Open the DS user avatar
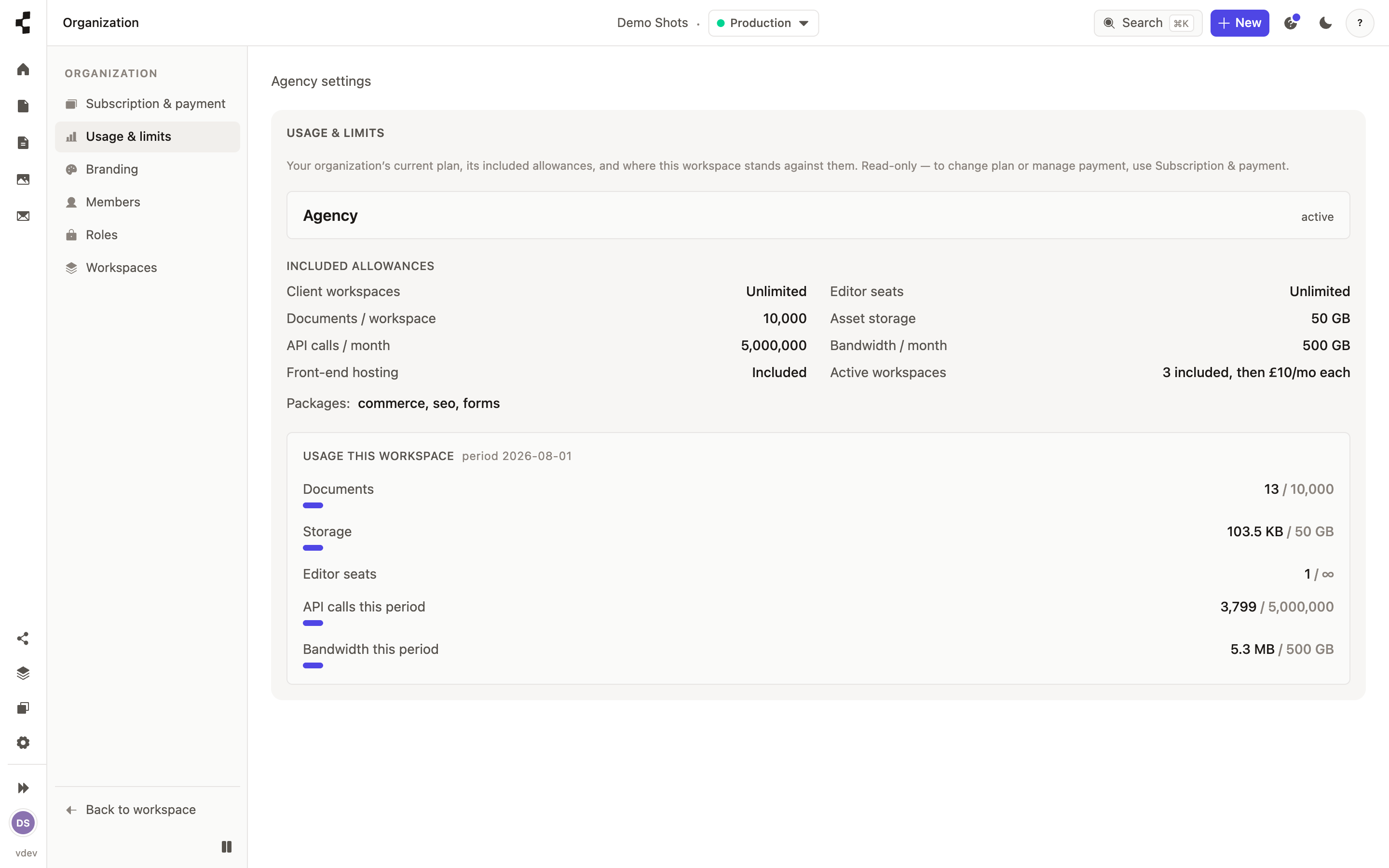This screenshot has width=1389, height=868. pos(23,823)
